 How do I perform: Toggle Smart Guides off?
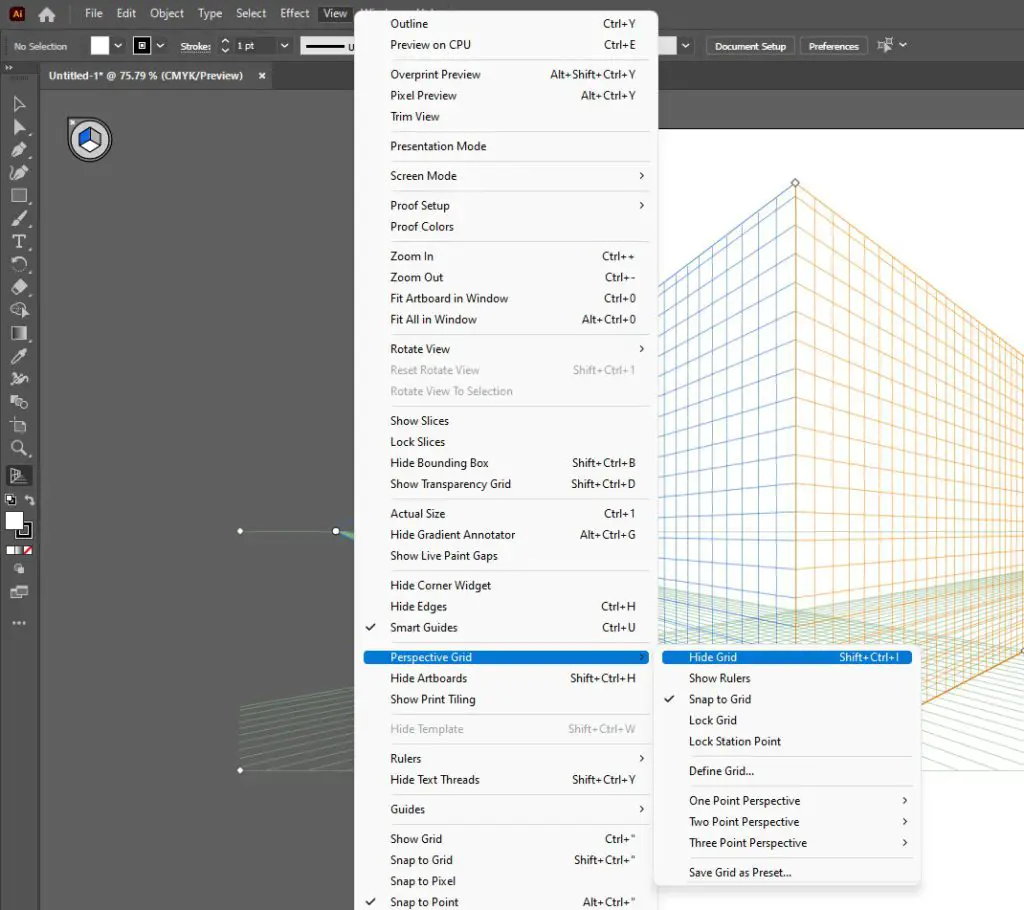[x=423, y=627]
